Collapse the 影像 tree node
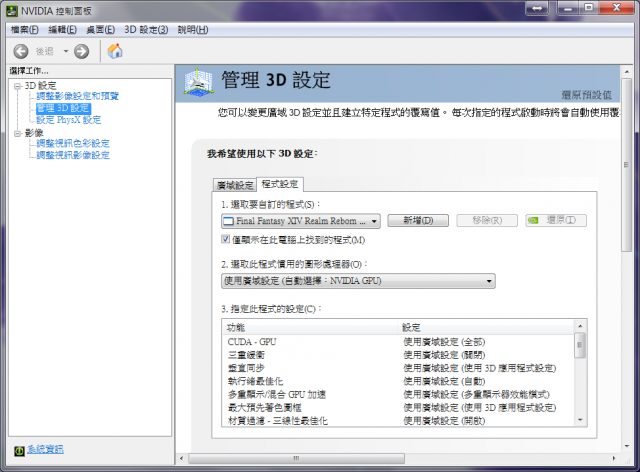The width and height of the screenshot is (640, 472). coord(18,133)
